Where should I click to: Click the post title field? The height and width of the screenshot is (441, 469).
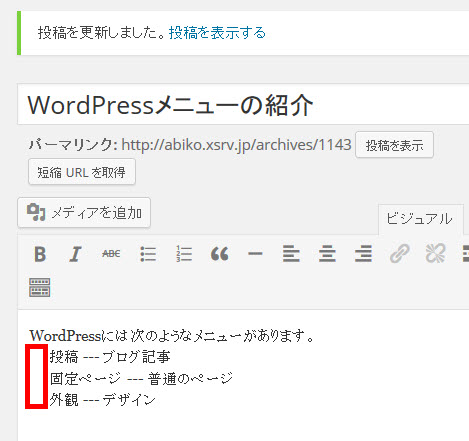[x=243, y=104]
